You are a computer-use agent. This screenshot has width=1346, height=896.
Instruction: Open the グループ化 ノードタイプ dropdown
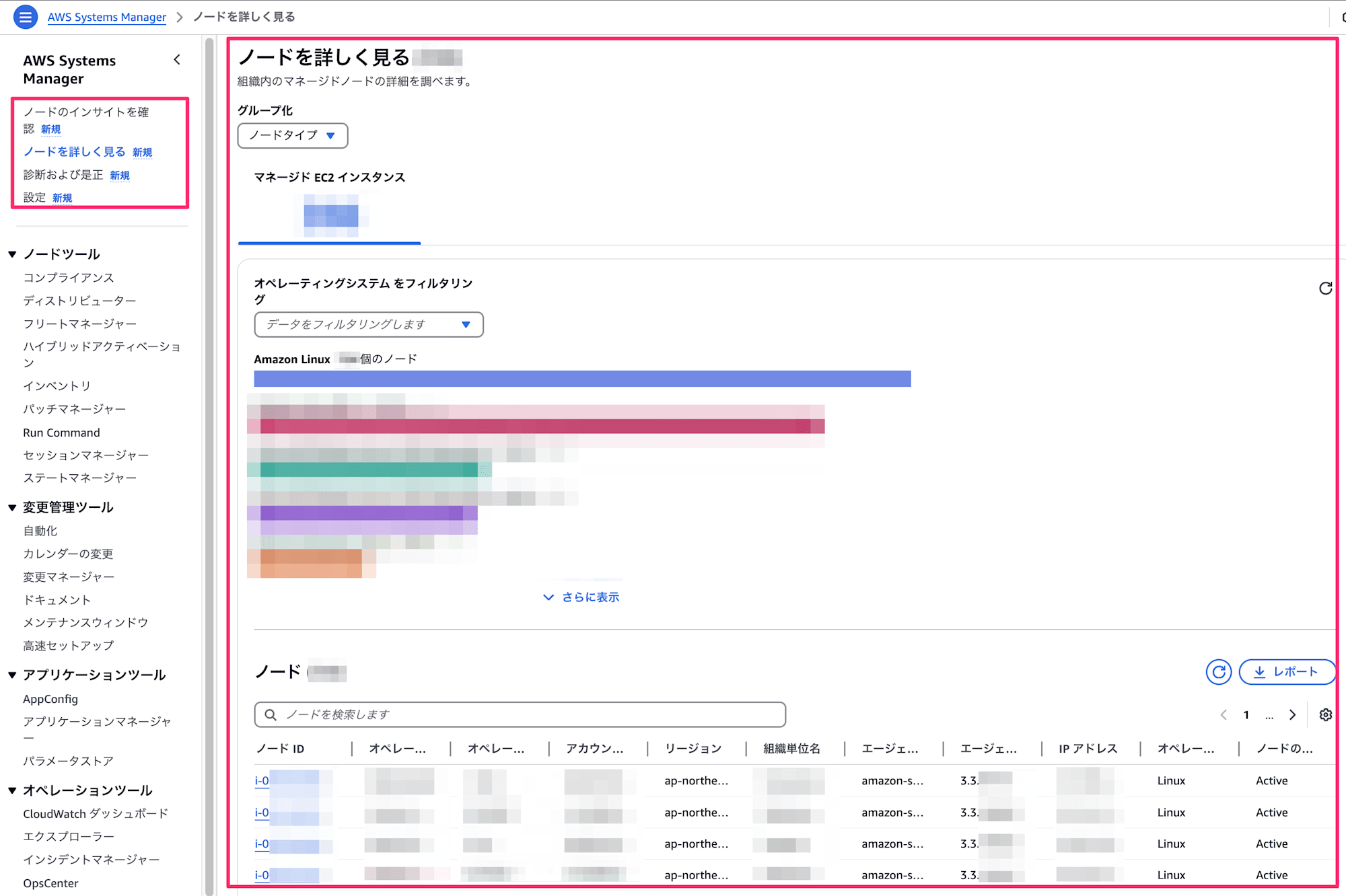pyautogui.click(x=293, y=136)
